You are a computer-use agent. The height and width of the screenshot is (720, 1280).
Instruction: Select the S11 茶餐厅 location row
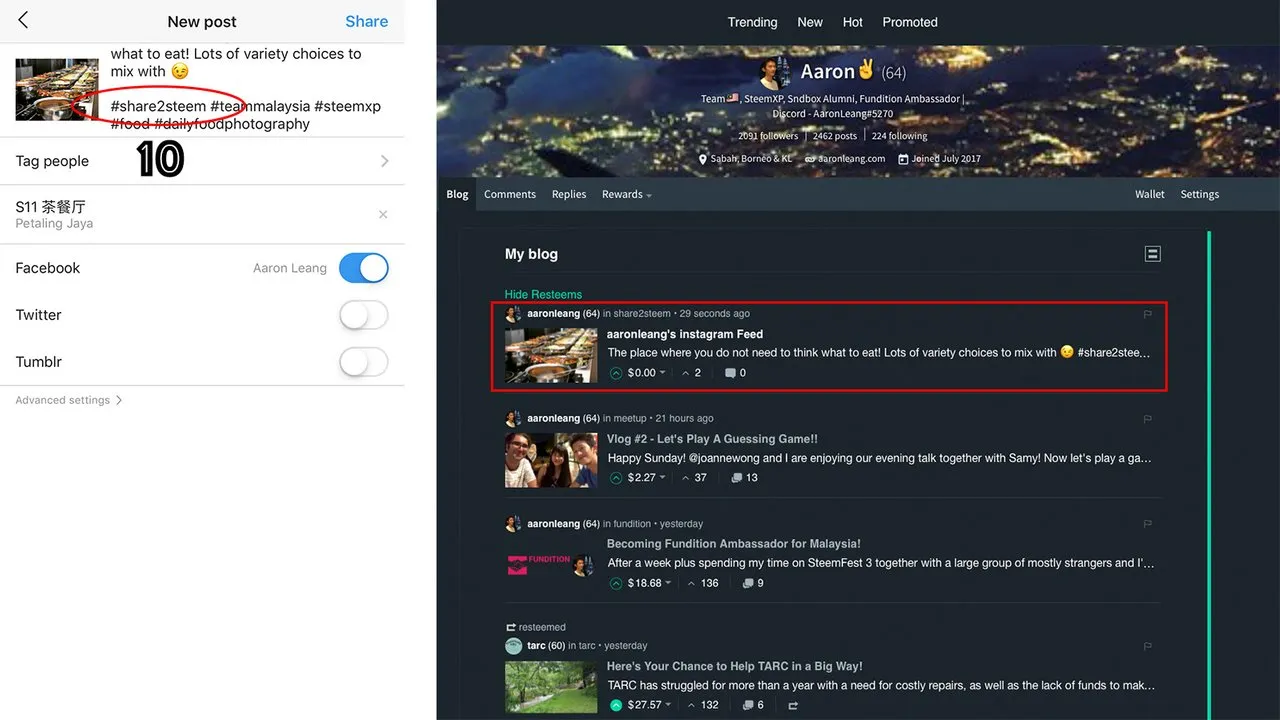[x=202, y=214]
